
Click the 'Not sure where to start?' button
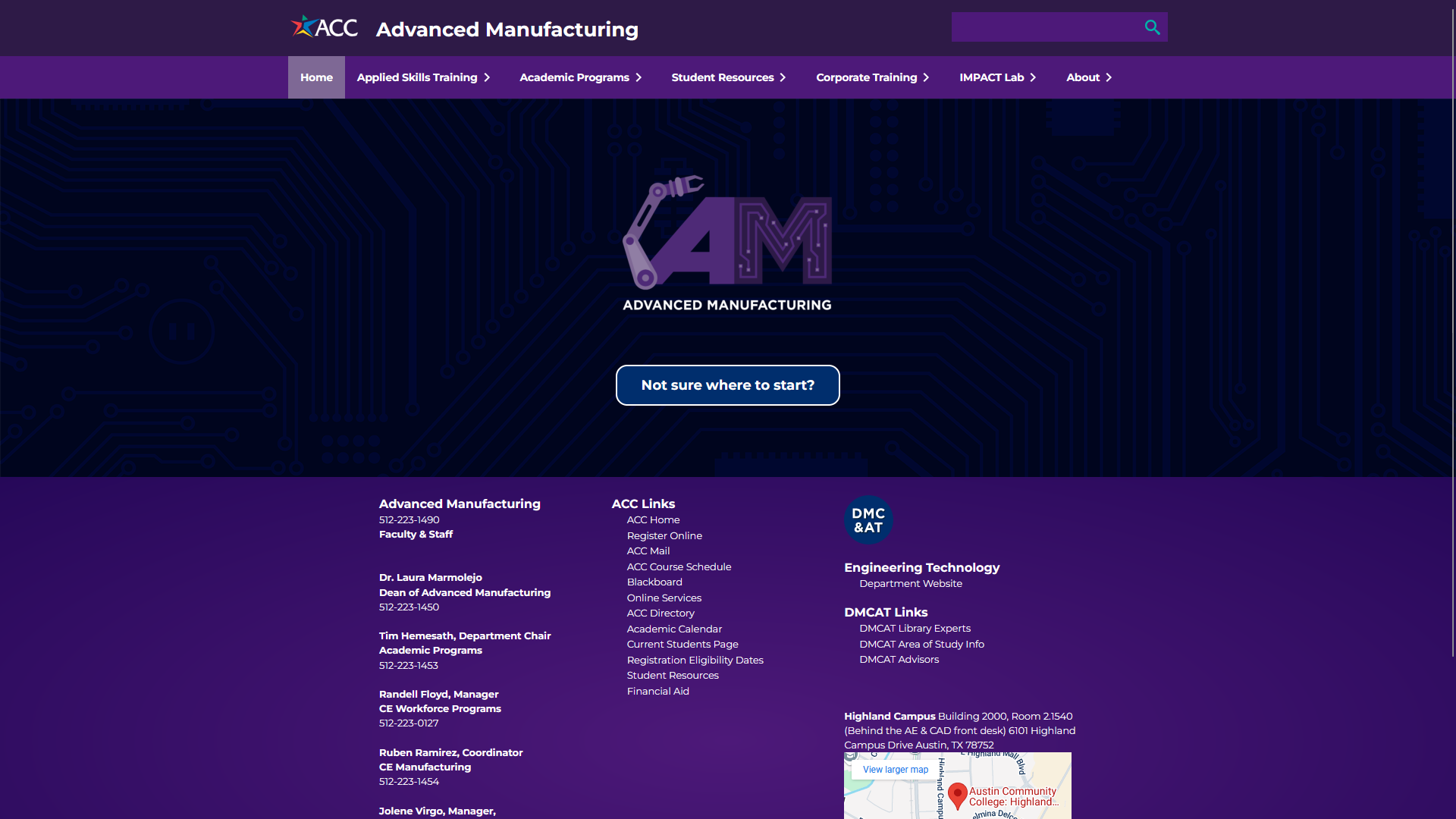(x=728, y=385)
